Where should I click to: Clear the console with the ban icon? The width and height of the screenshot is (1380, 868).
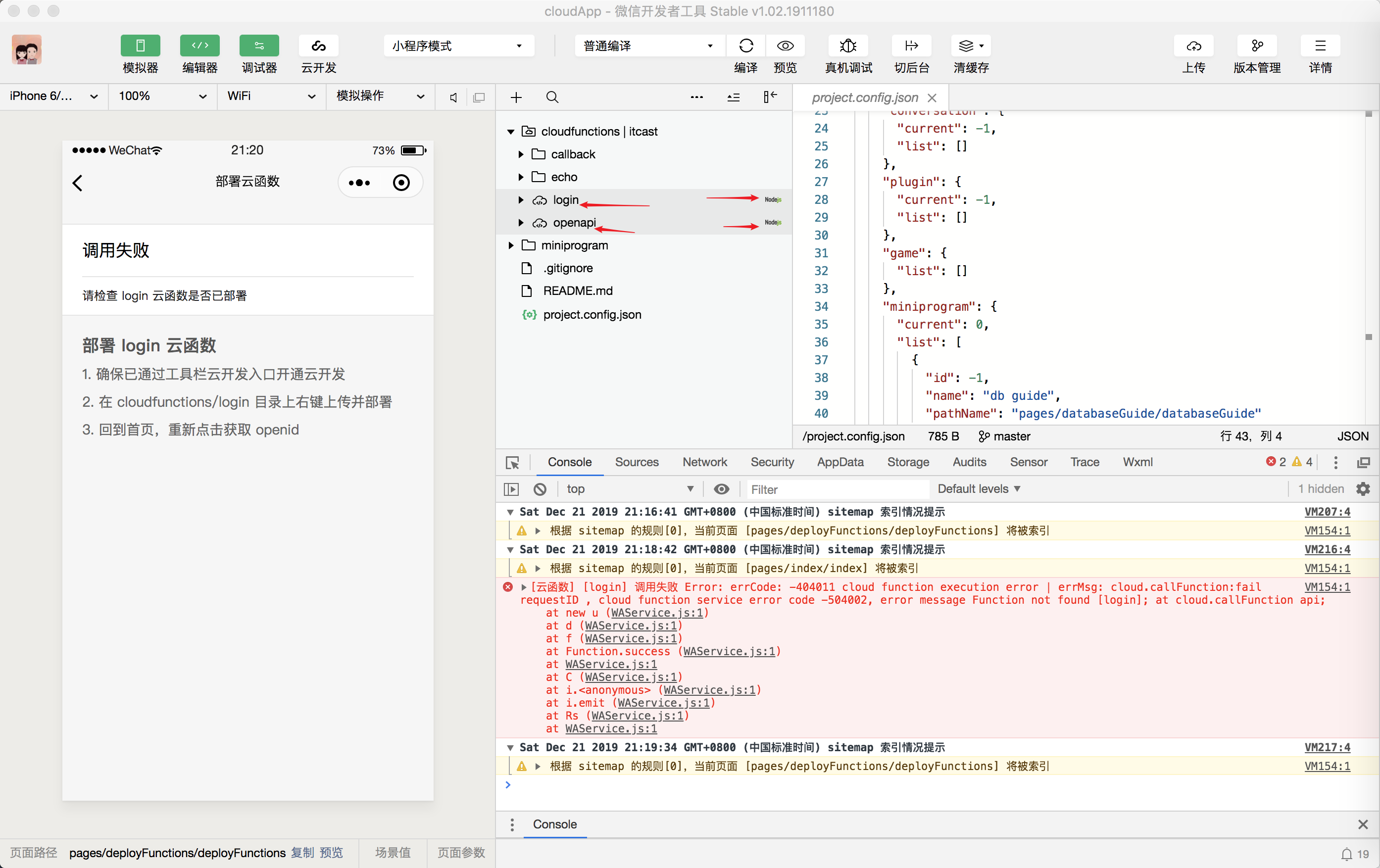click(539, 489)
